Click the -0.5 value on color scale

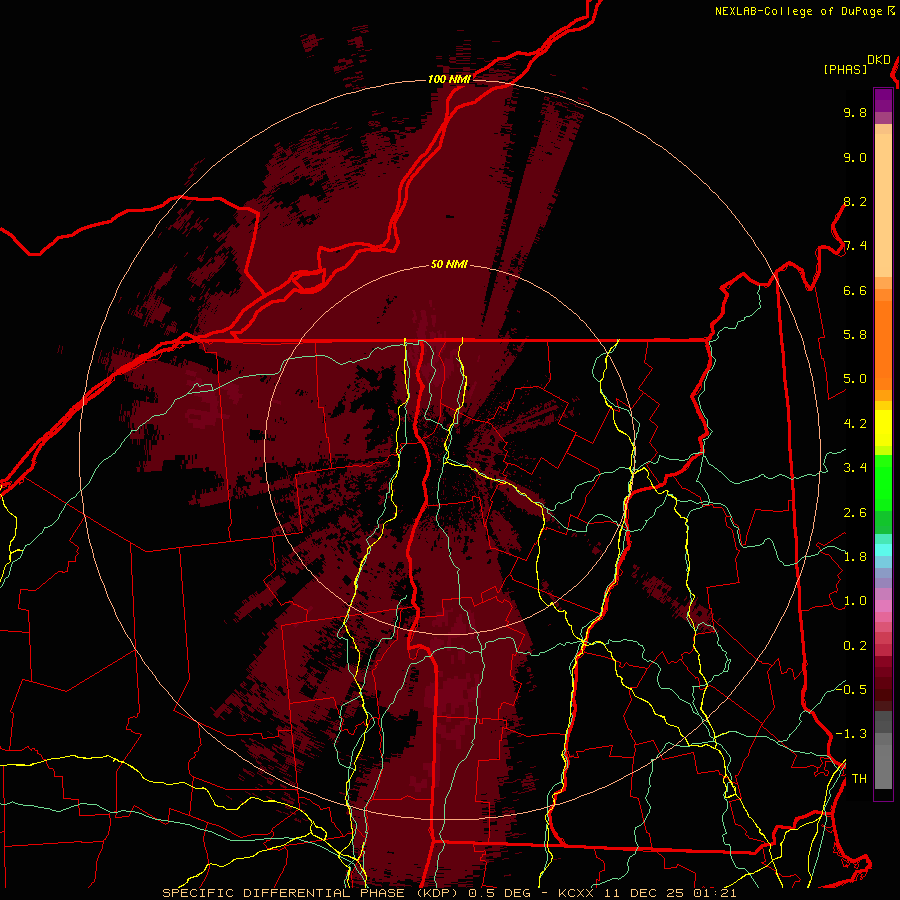(851, 689)
